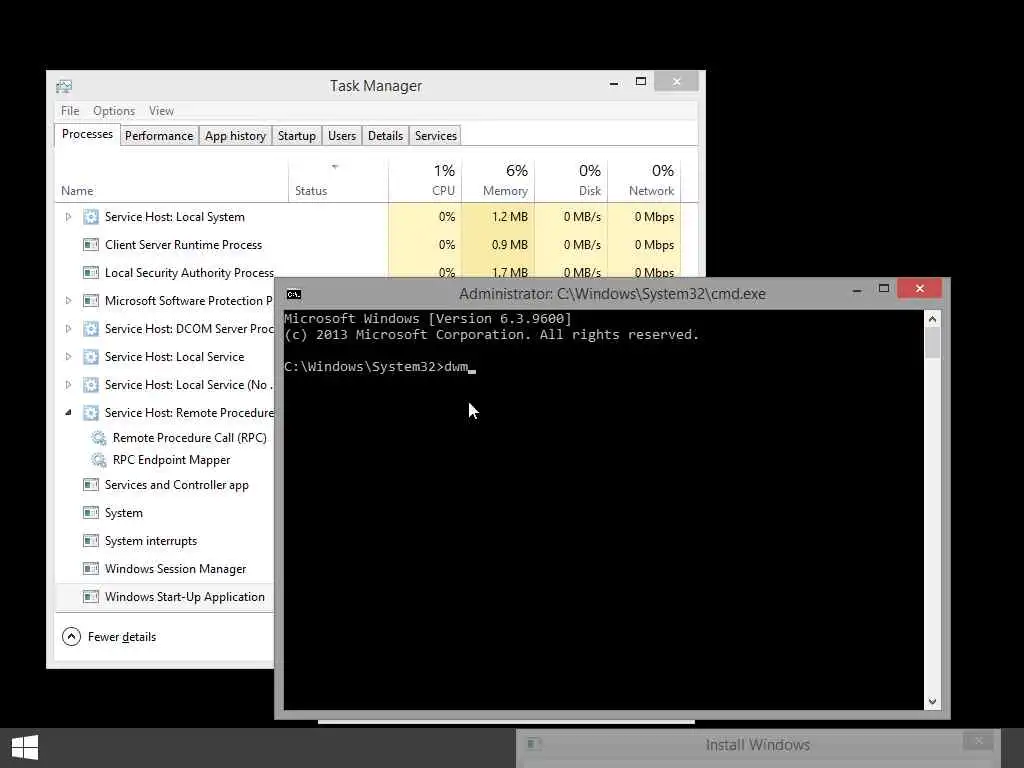This screenshot has width=1024, height=768.
Task: Expand Service Host: Local System group
Action: tap(68, 217)
